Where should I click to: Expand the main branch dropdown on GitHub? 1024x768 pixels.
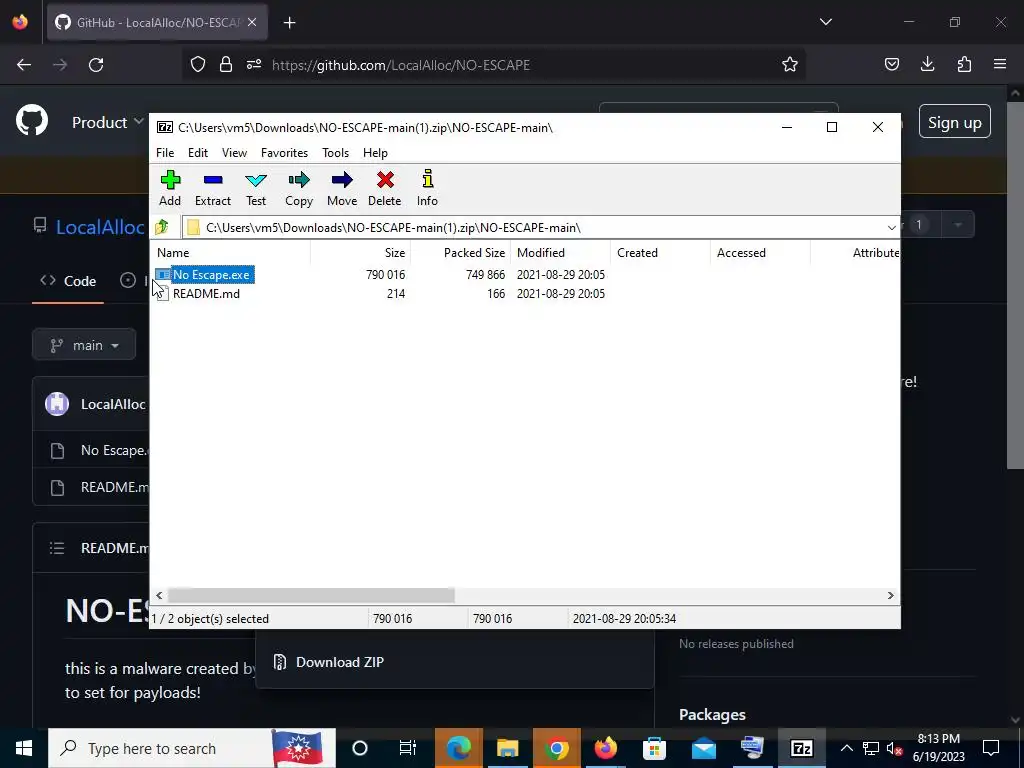click(x=84, y=345)
